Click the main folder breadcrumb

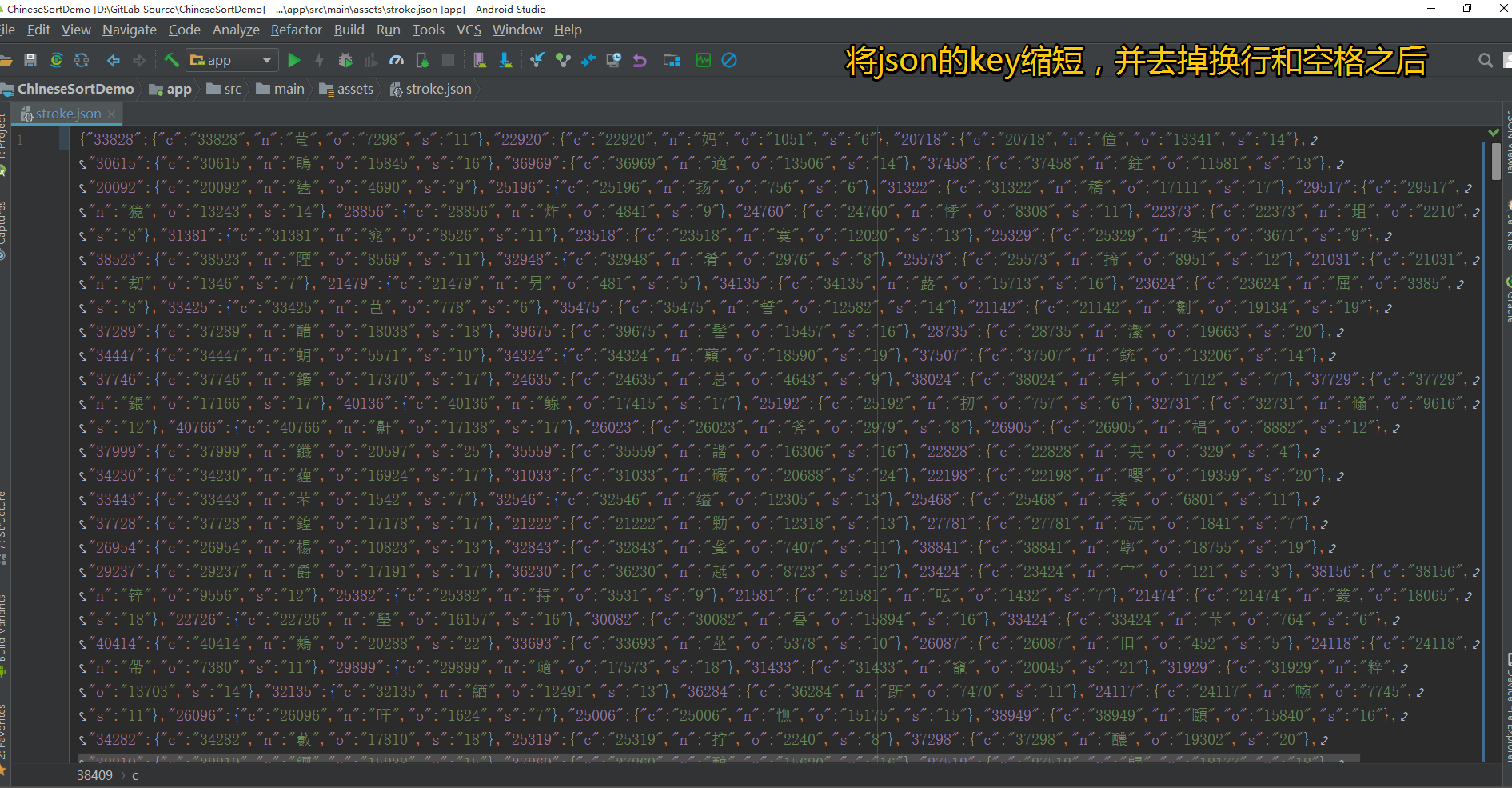[281, 89]
